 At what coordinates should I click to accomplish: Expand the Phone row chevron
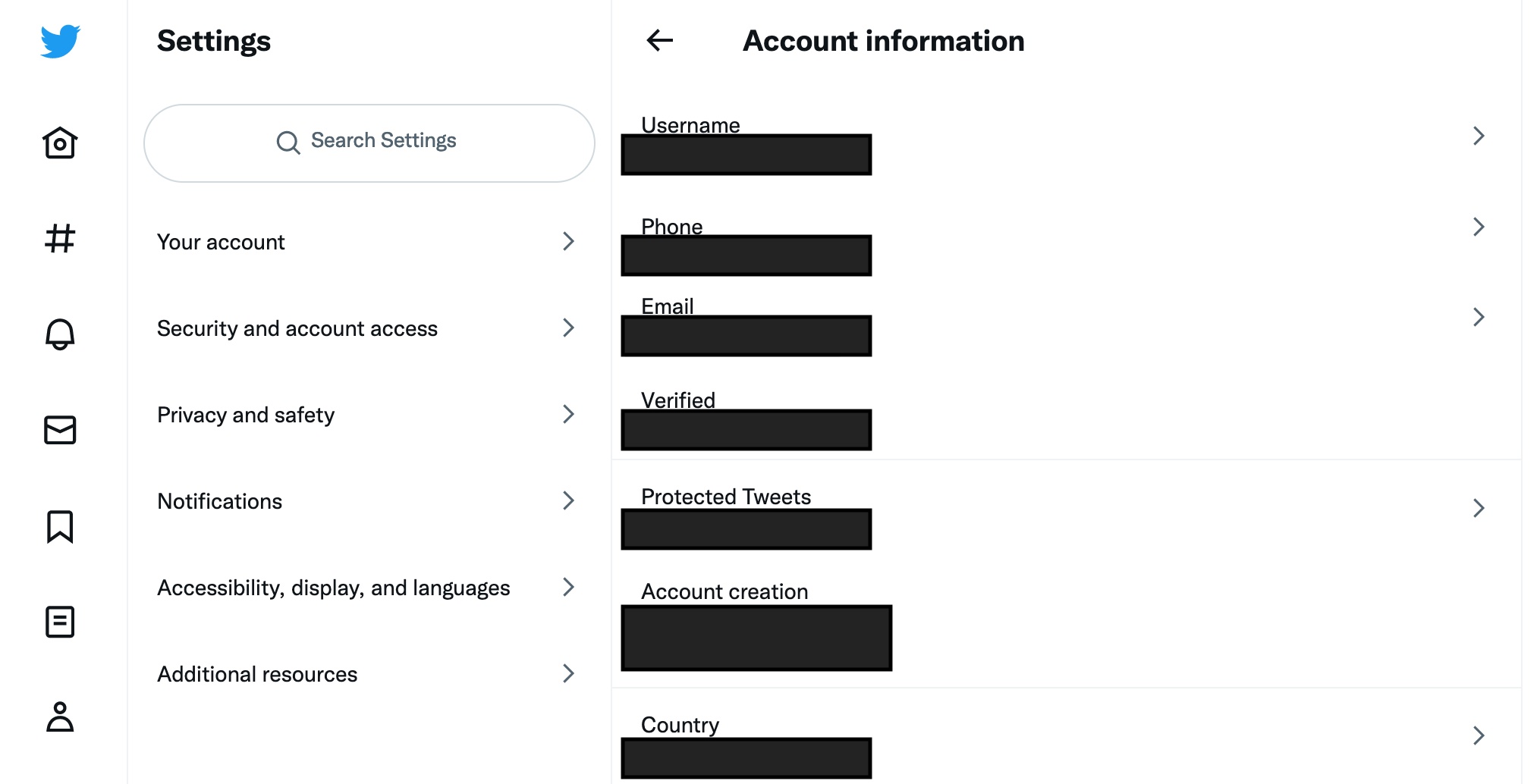(1478, 227)
